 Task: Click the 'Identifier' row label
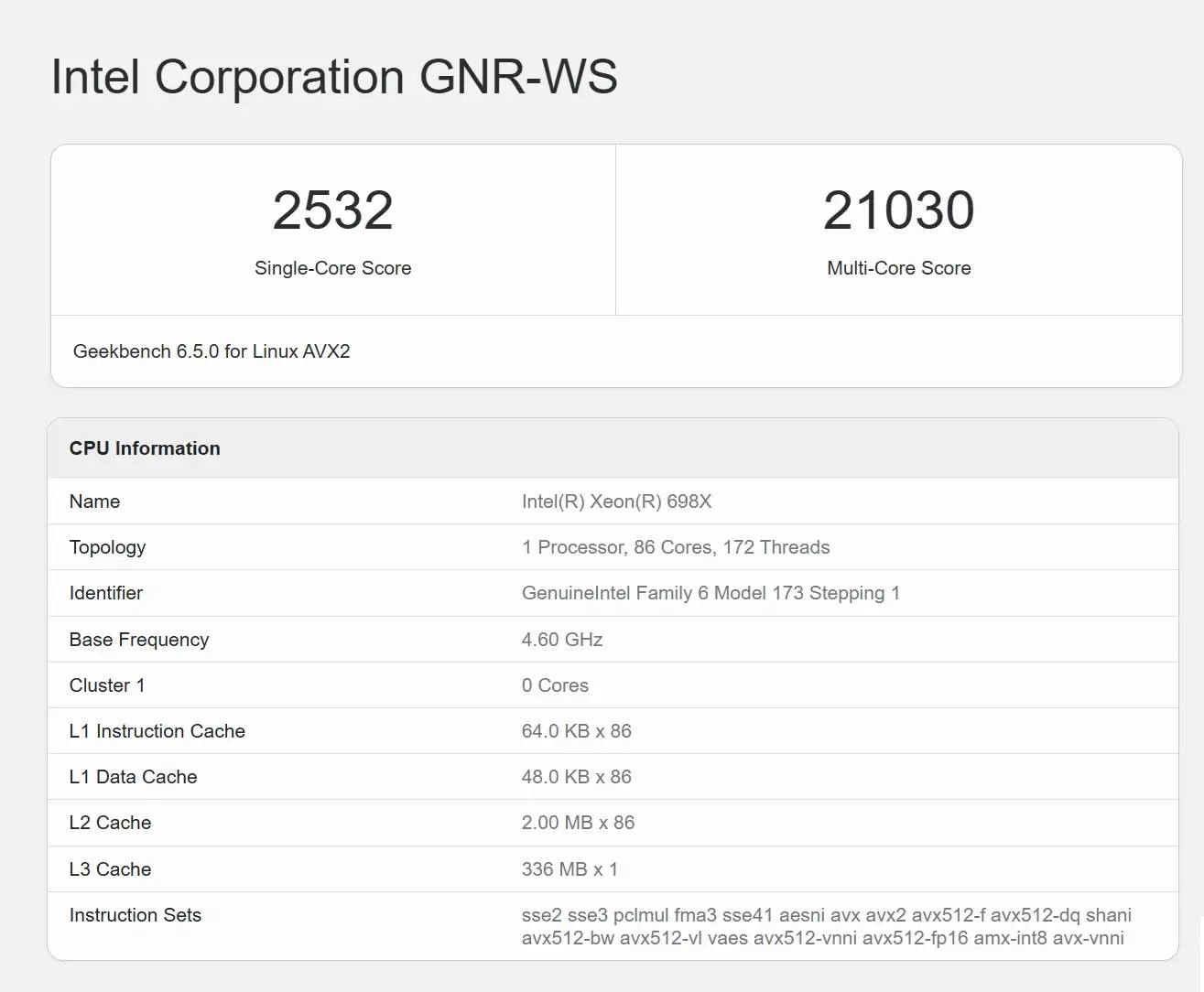[106, 593]
